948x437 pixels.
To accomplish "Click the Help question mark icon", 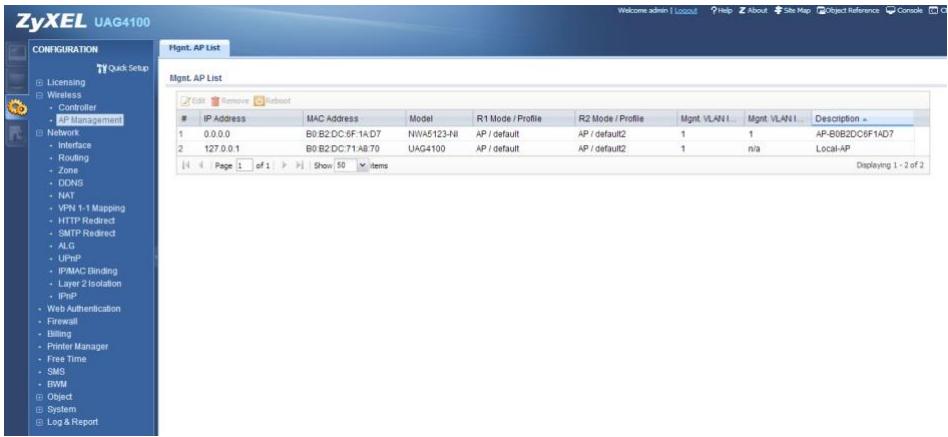I will click(713, 10).
